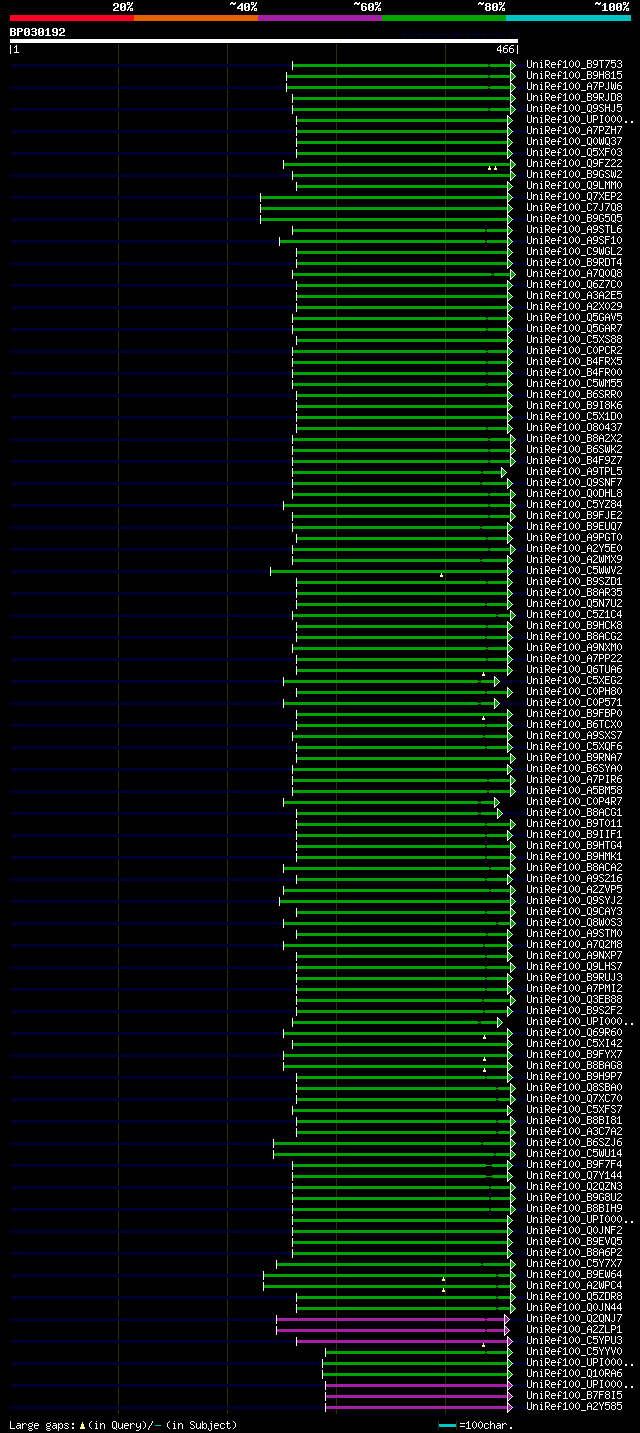
Task: Select hit label UniRef100_C5WWV2
Action: pyautogui.click(x=574, y=571)
